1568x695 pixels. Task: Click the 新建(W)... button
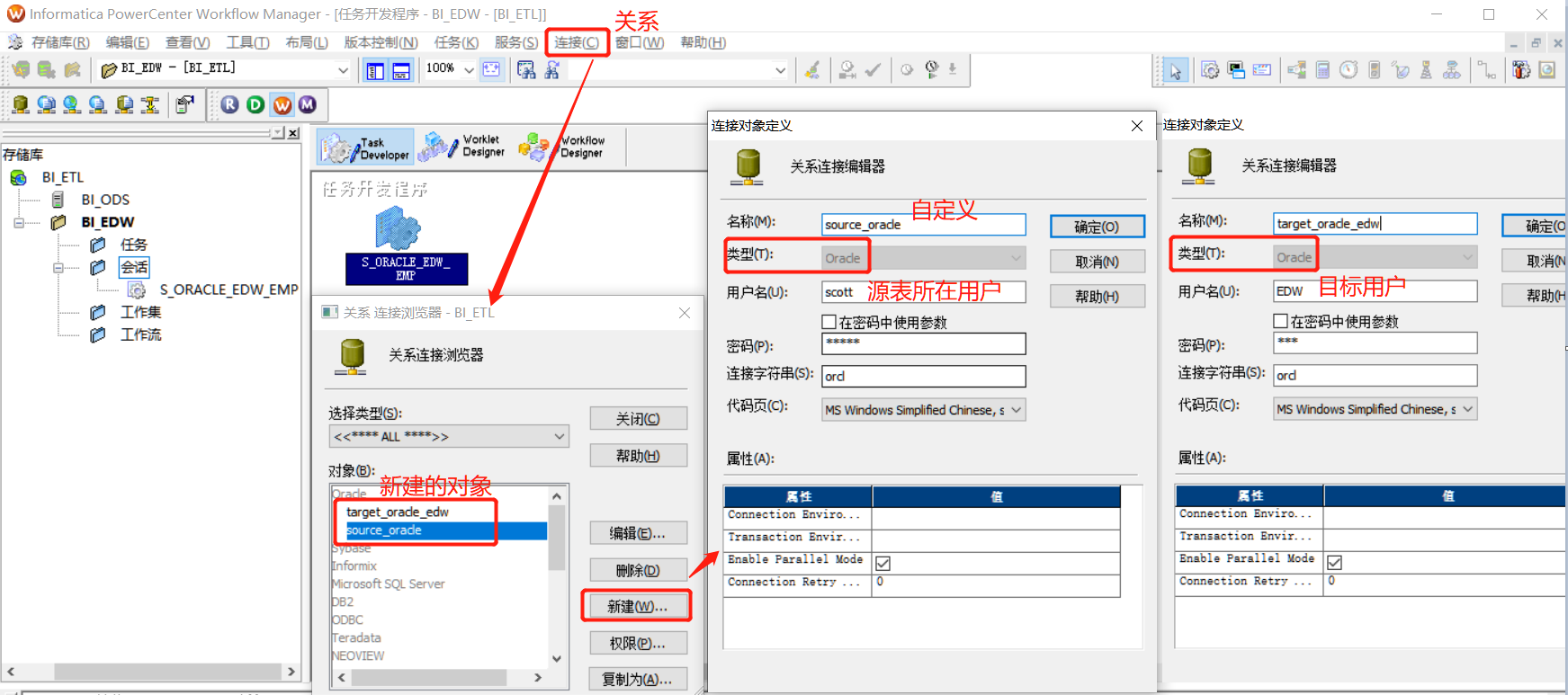638,607
